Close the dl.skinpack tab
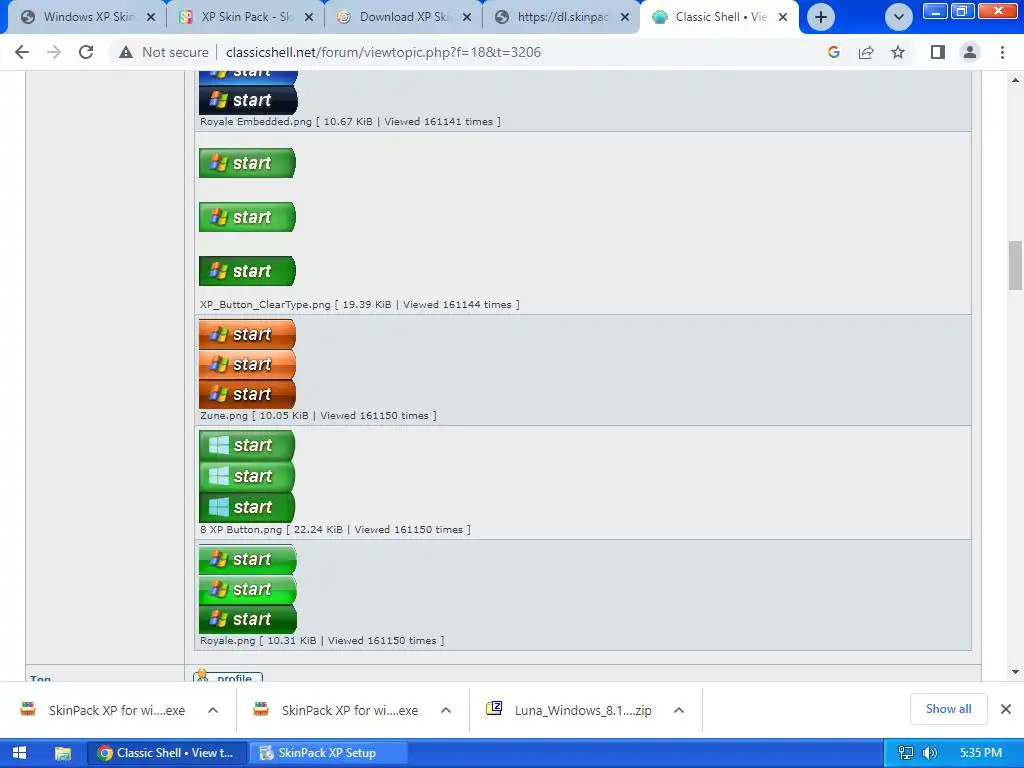1024x768 pixels. coord(625,17)
